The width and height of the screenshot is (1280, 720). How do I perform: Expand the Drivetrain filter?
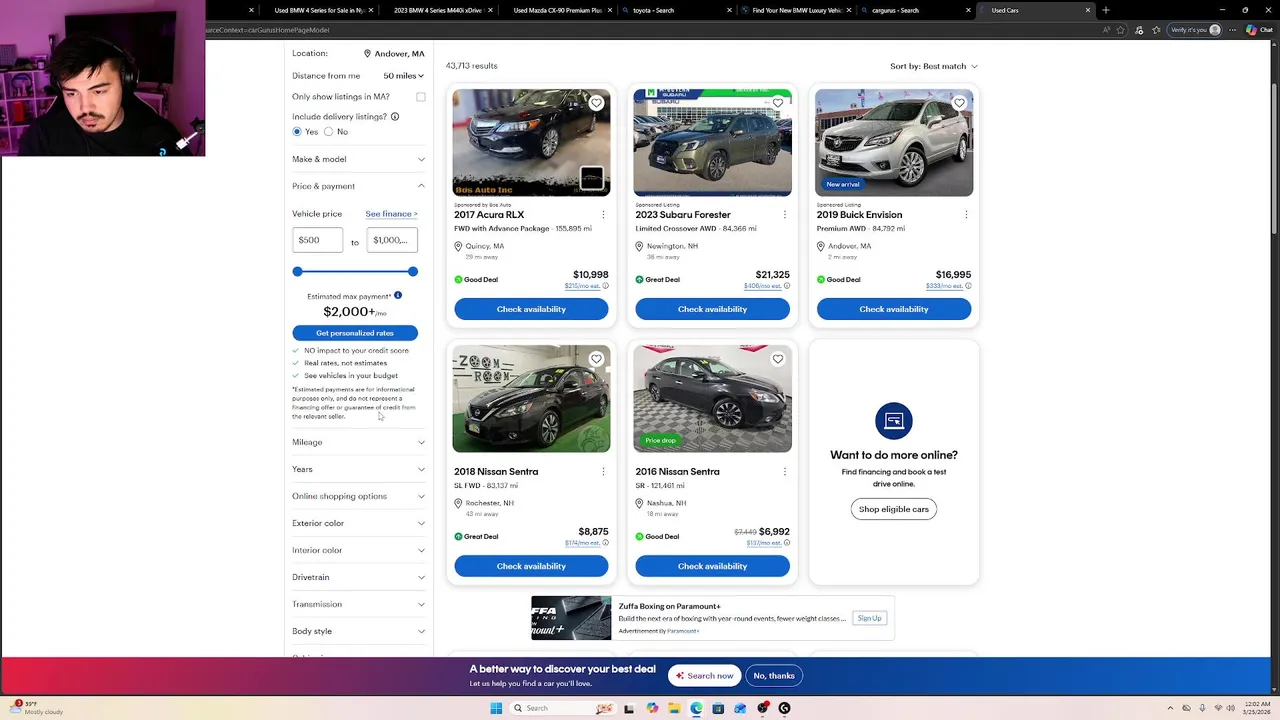pos(358,577)
